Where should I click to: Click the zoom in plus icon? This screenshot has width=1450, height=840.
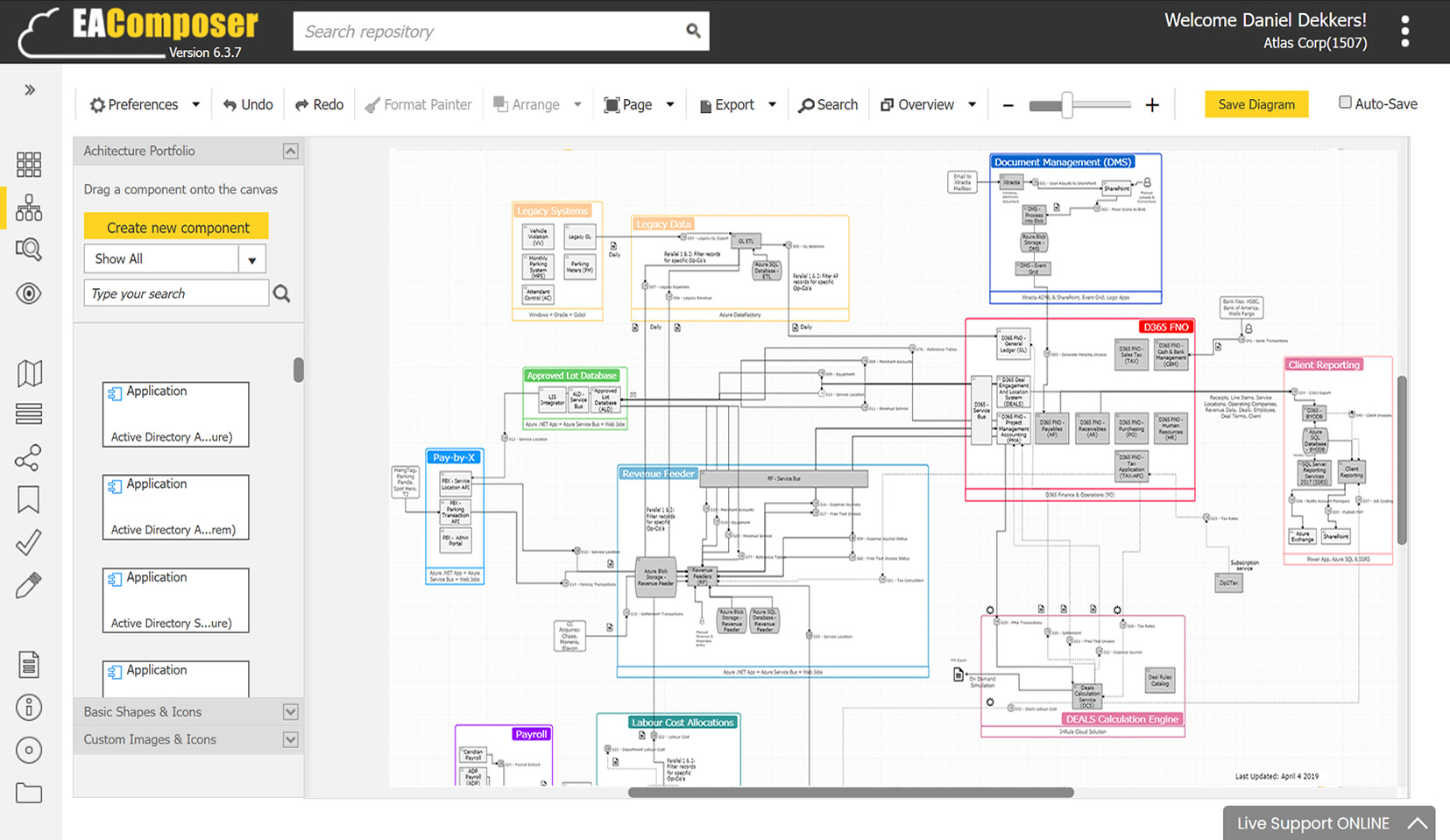tap(1152, 105)
